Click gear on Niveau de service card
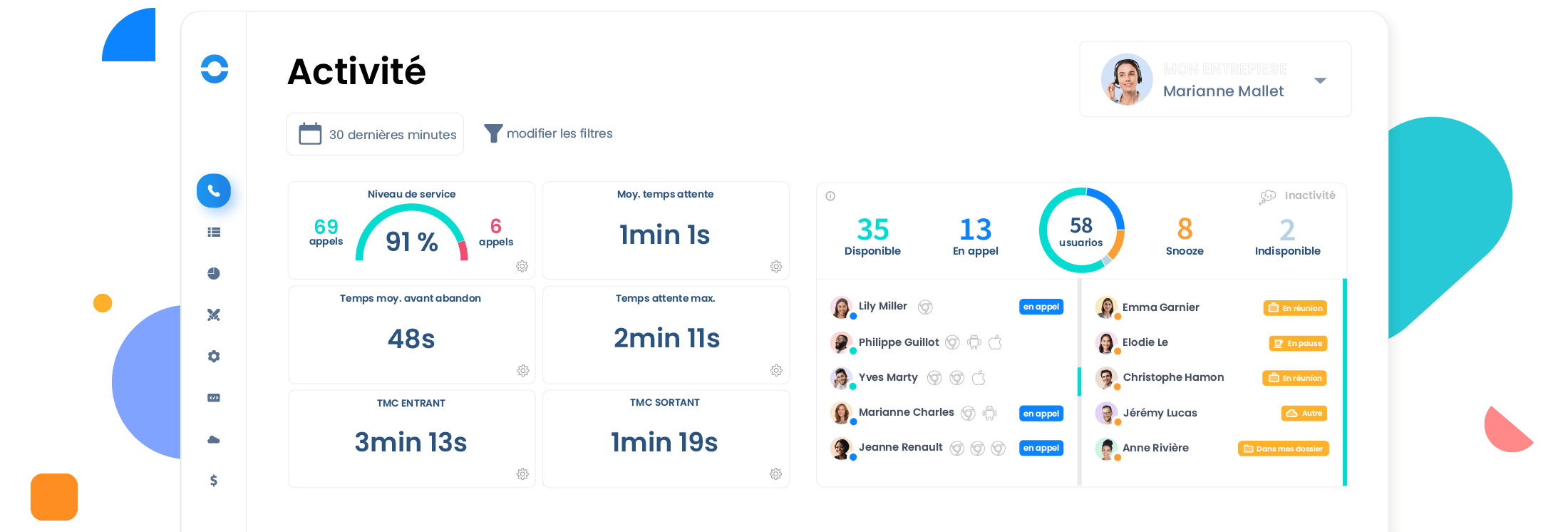 (x=522, y=266)
